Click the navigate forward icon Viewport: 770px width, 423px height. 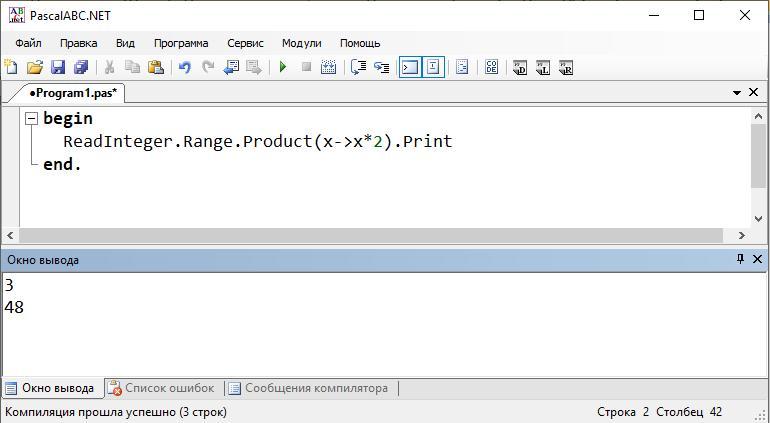click(254, 67)
